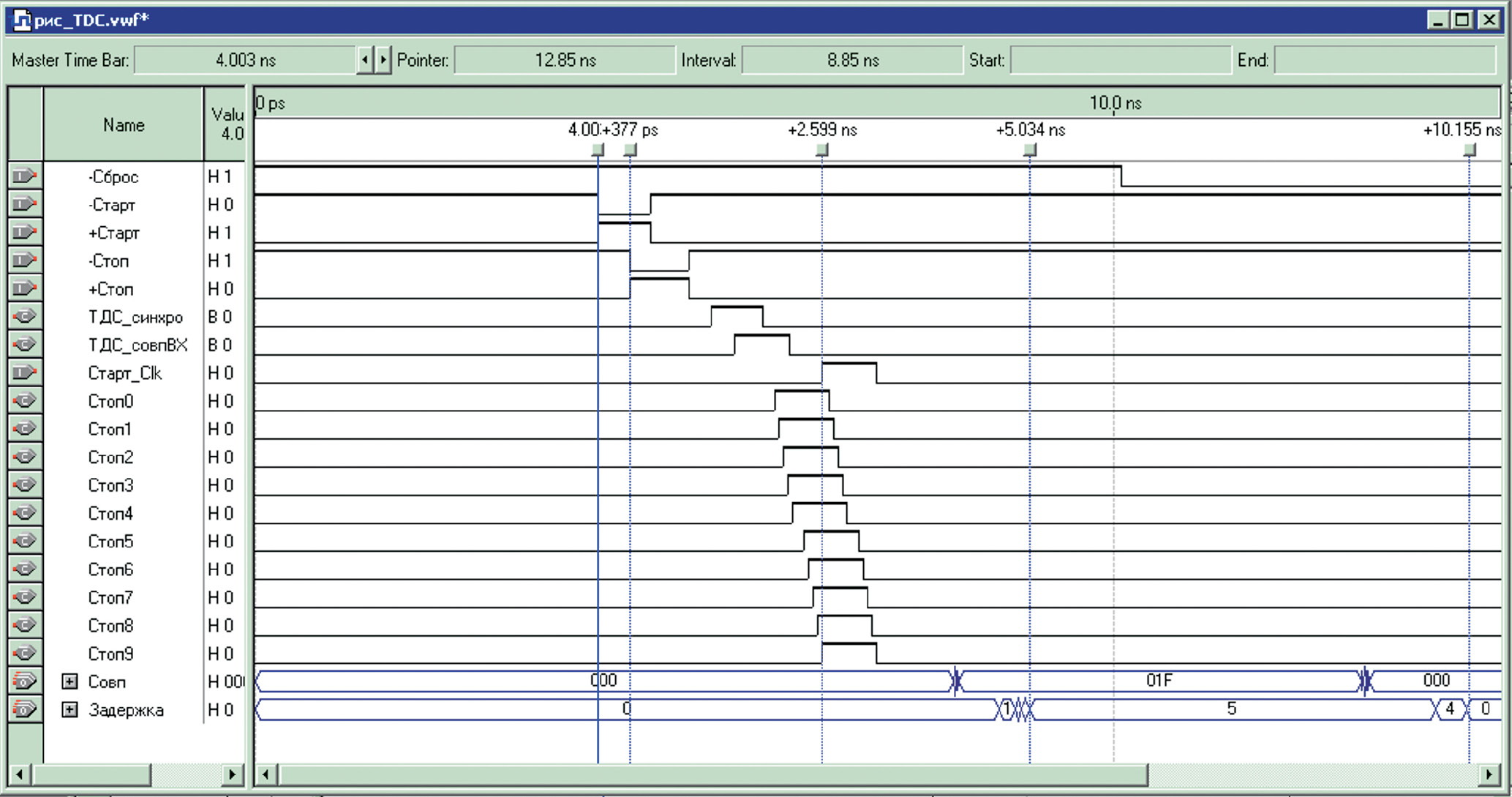Image resolution: width=1512 pixels, height=797 pixels.
Task: Select the +5.034 ns time bar marker
Action: pyautogui.click(x=1030, y=150)
